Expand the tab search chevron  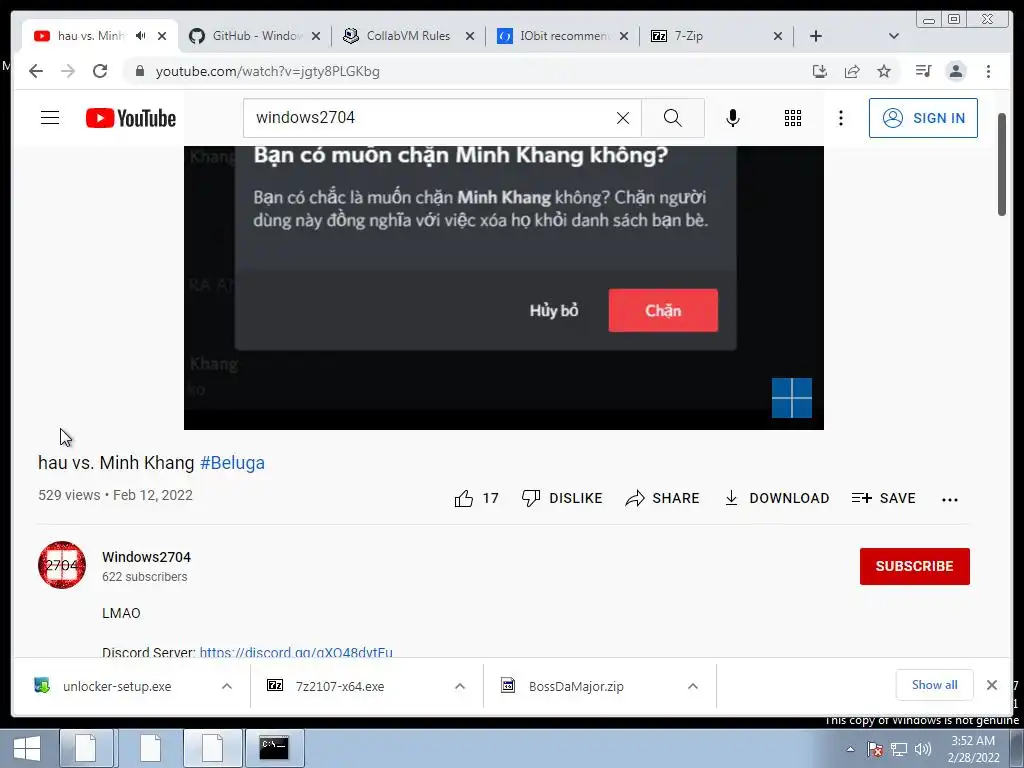pos(894,36)
